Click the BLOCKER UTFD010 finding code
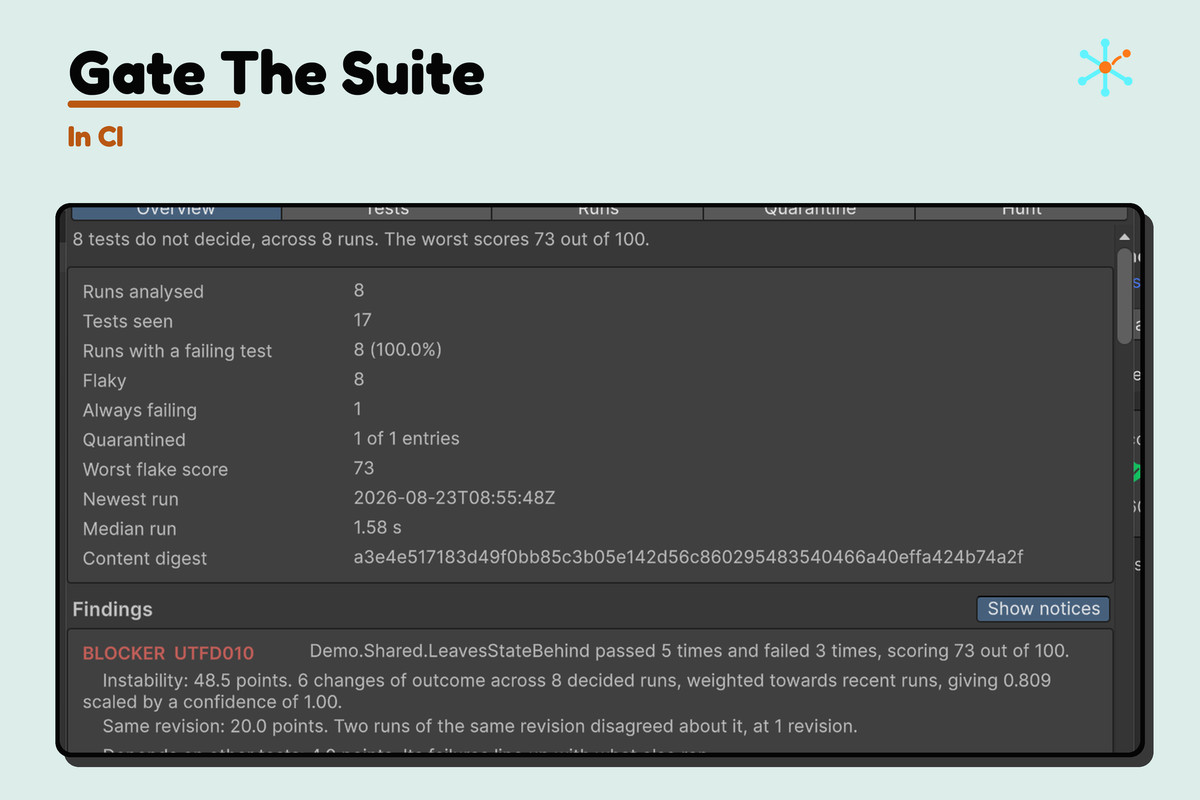The image size is (1200, 800). click(168, 653)
